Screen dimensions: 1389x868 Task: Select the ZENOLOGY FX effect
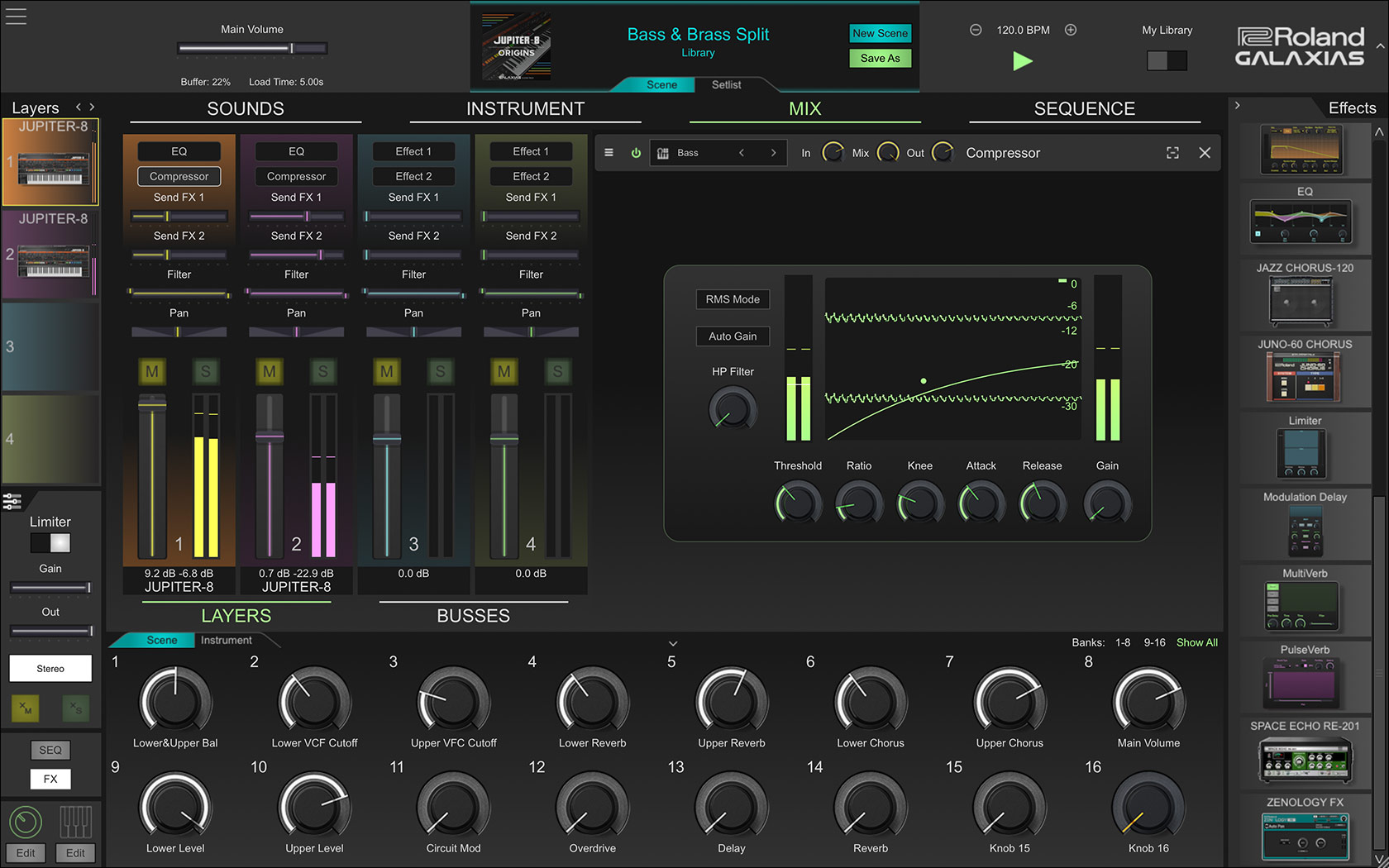coord(1305,835)
